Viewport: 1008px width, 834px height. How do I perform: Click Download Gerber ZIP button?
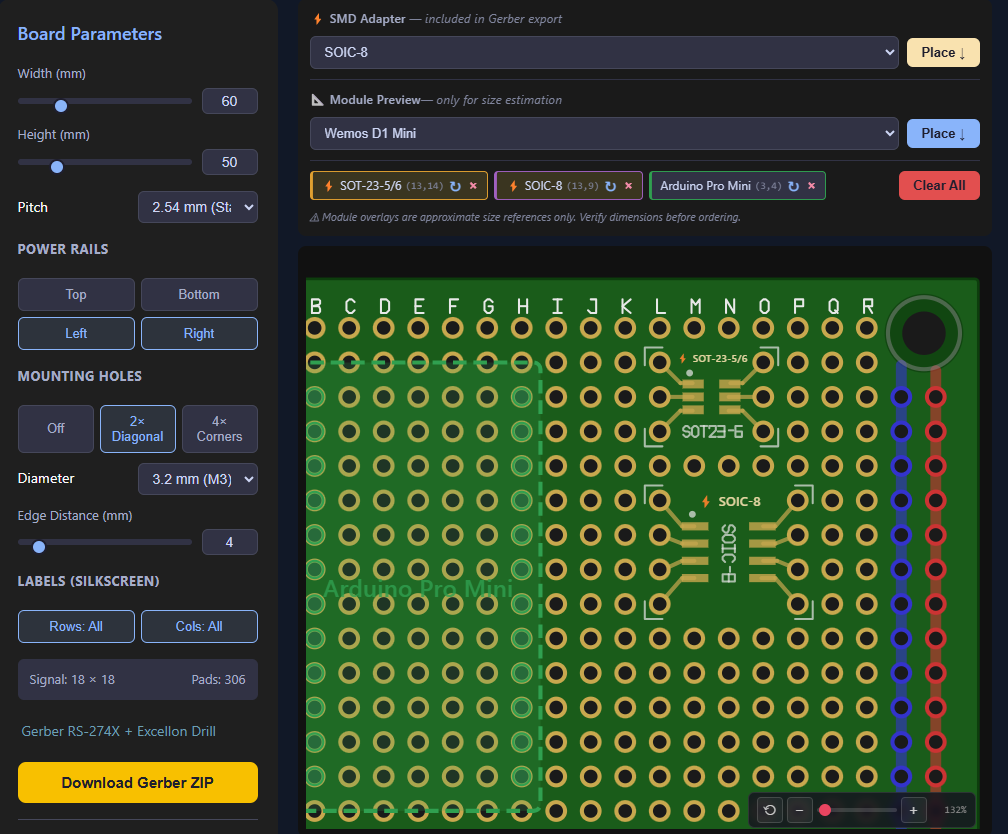tap(138, 783)
